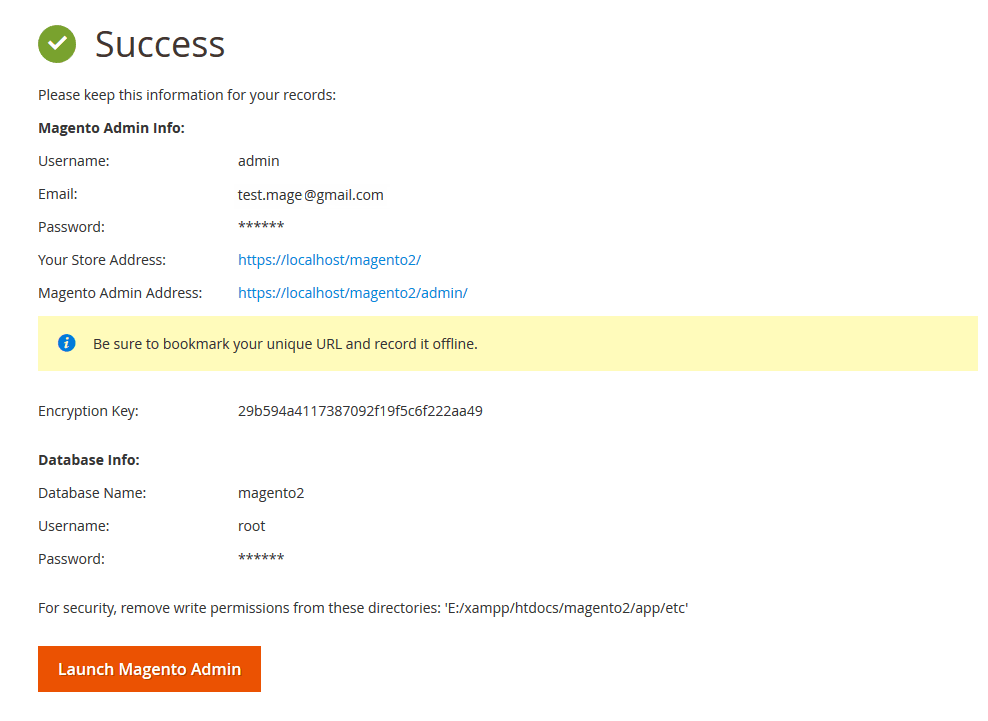This screenshot has height=721, width=988.
Task: Open the Magento Admin Address link
Action: (352, 293)
